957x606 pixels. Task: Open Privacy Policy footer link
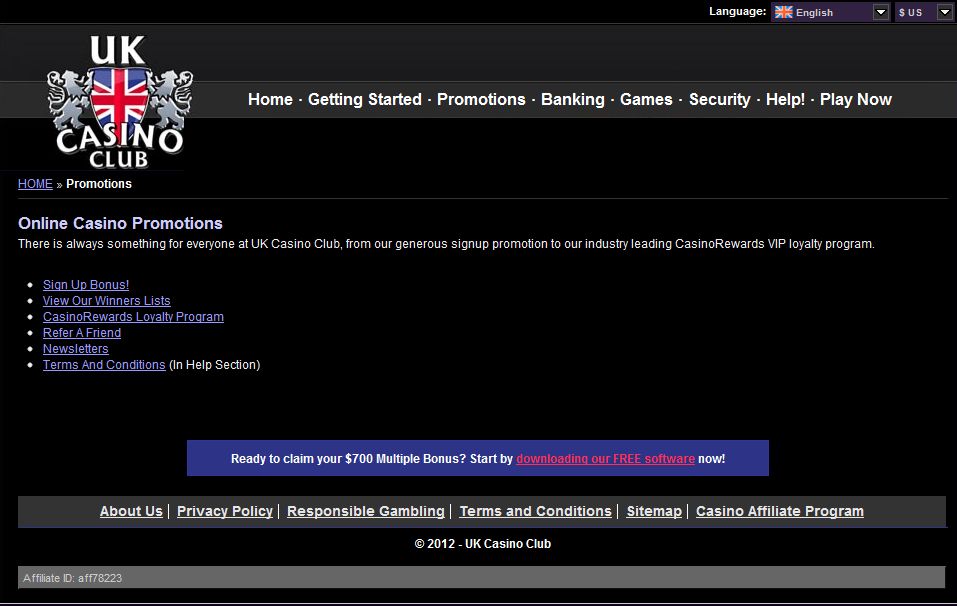pos(225,511)
